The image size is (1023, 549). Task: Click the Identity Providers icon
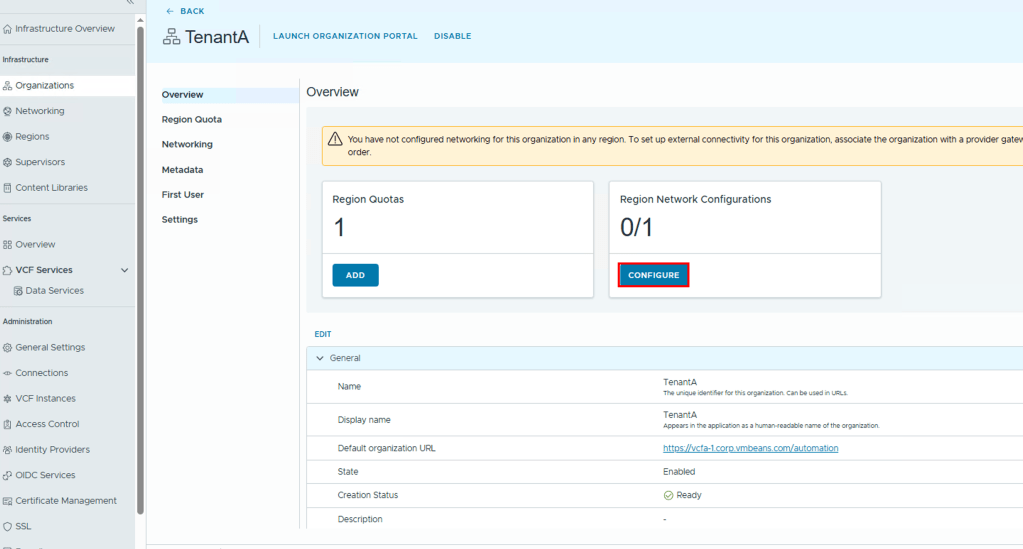(8, 450)
